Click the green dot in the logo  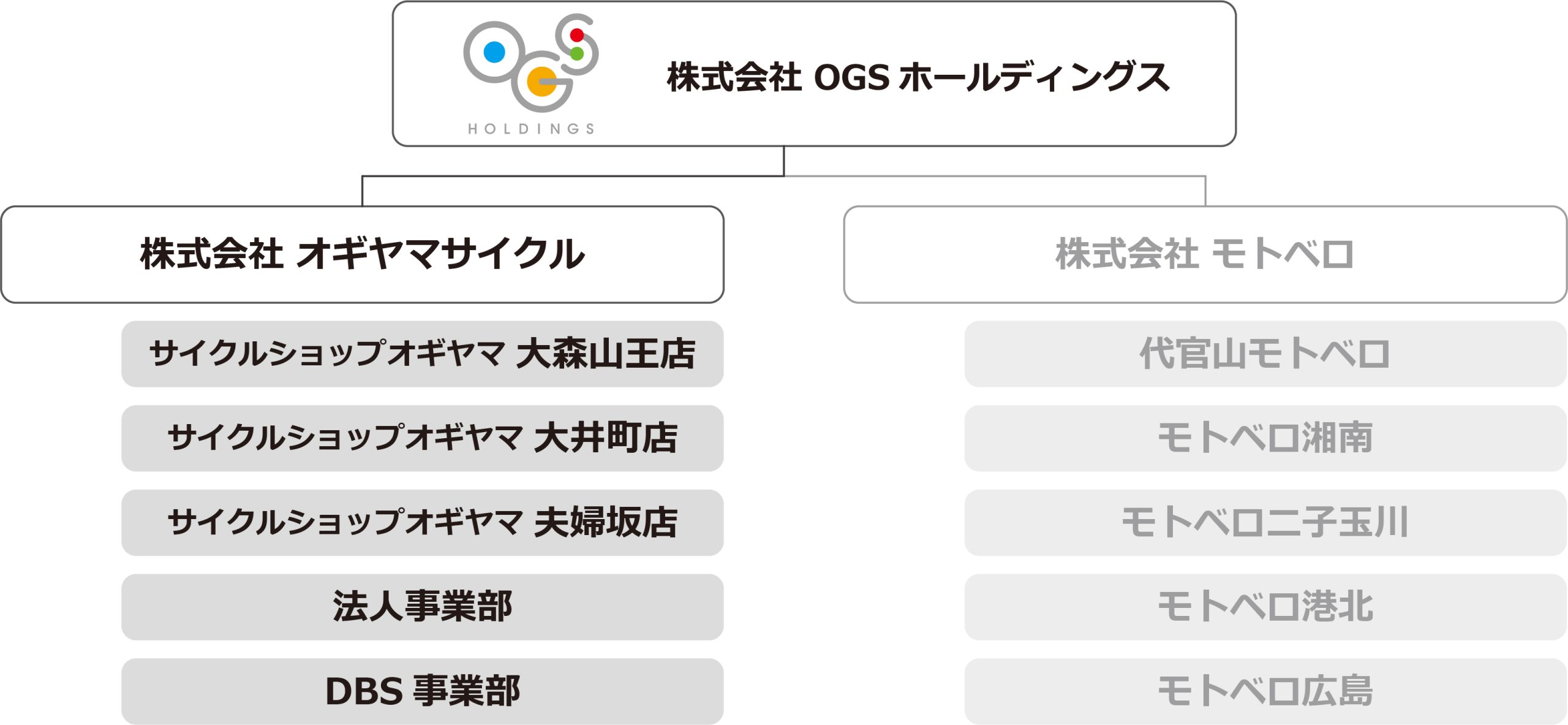click(577, 54)
